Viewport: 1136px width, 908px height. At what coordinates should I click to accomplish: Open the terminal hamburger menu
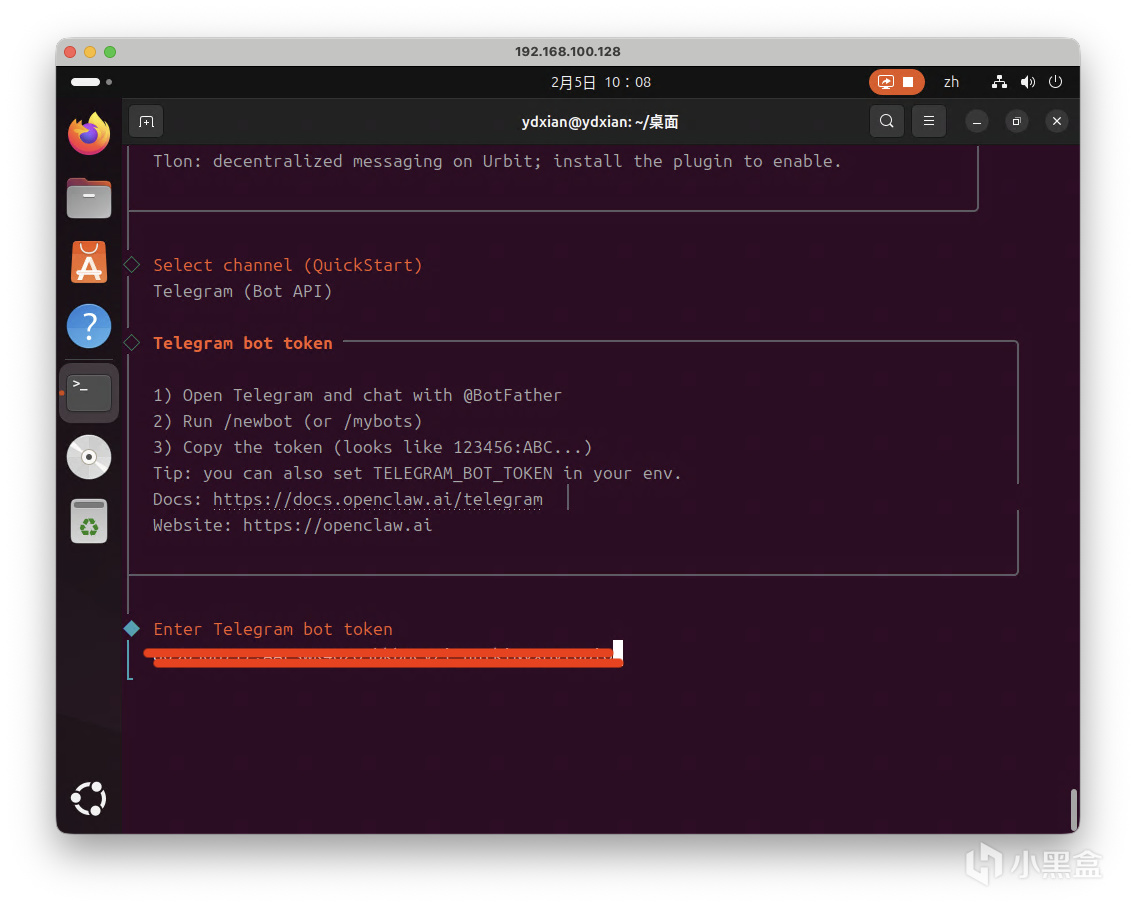tap(929, 121)
